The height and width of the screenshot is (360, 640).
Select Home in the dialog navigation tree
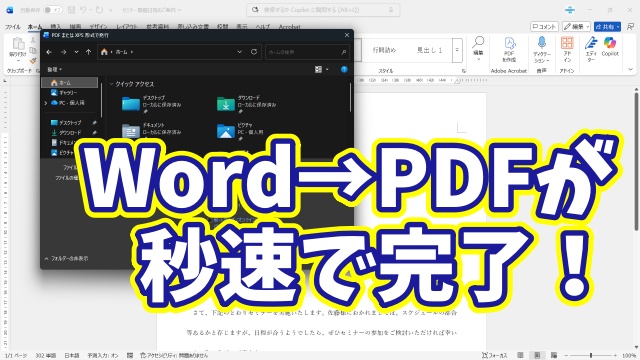tap(70, 83)
